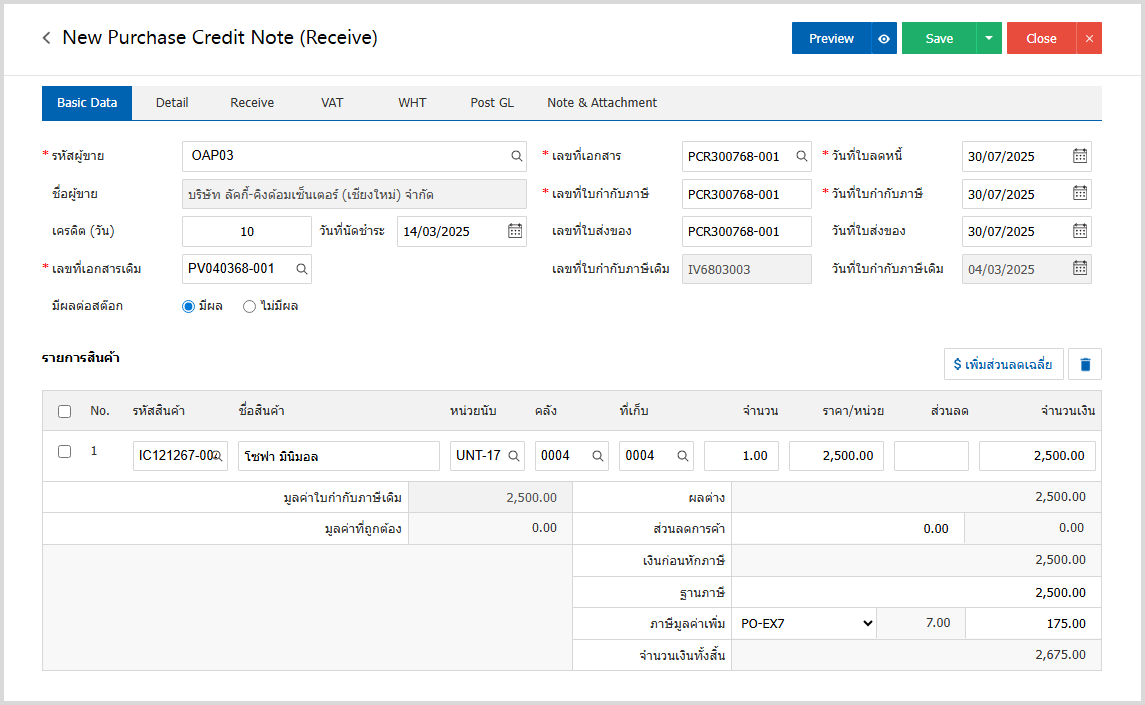This screenshot has height=705, width=1145.
Task: Click search icon in document number field
Action: pyautogui.click(x=801, y=156)
